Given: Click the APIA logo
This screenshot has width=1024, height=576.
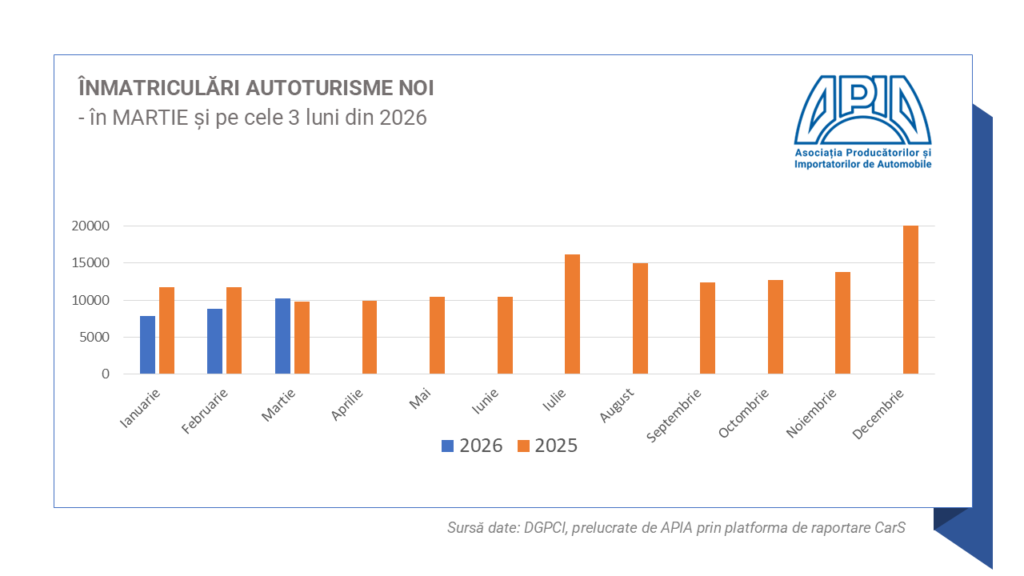Looking at the screenshot, I should pos(862,107).
